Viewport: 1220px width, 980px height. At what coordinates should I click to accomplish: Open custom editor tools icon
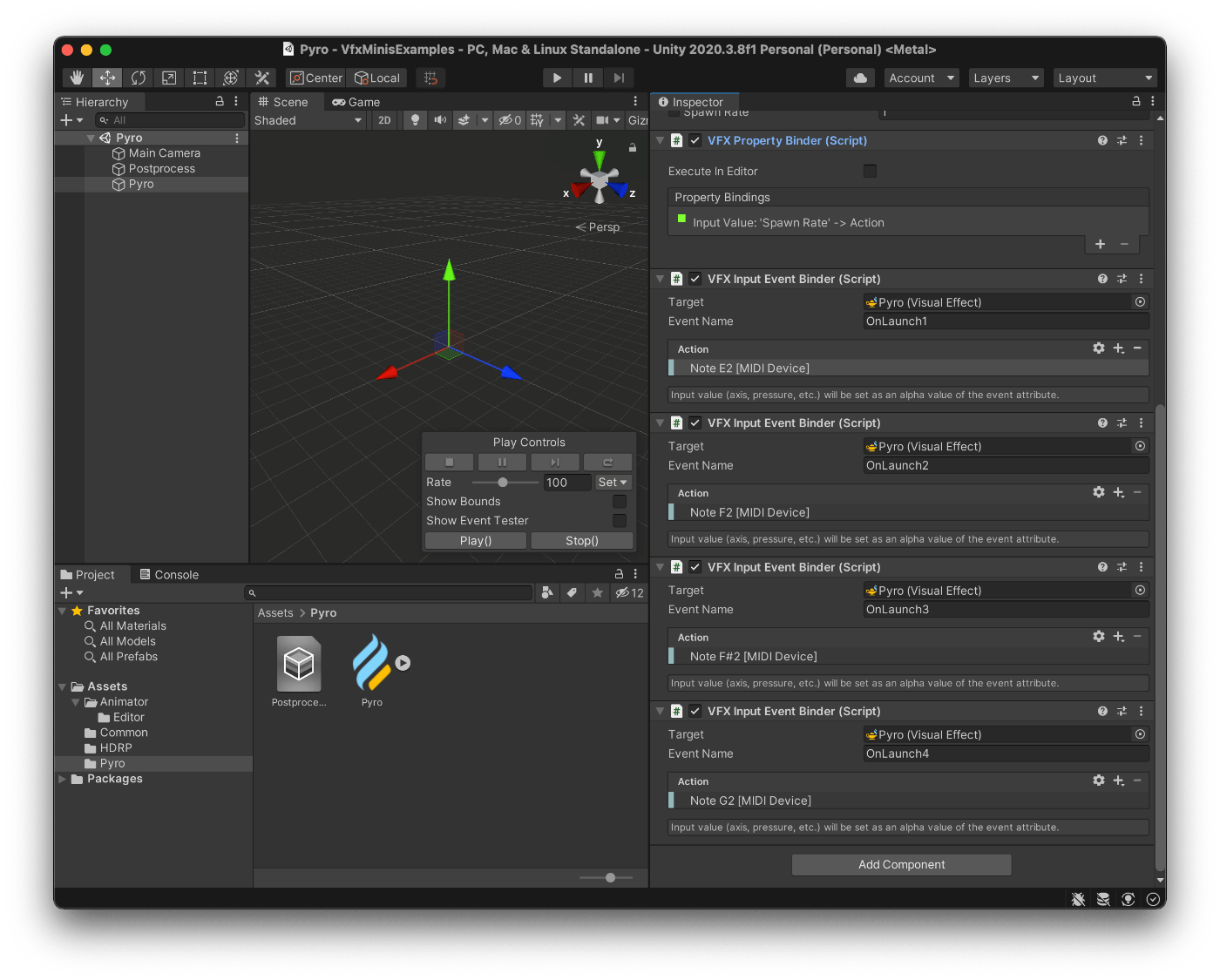pos(261,78)
